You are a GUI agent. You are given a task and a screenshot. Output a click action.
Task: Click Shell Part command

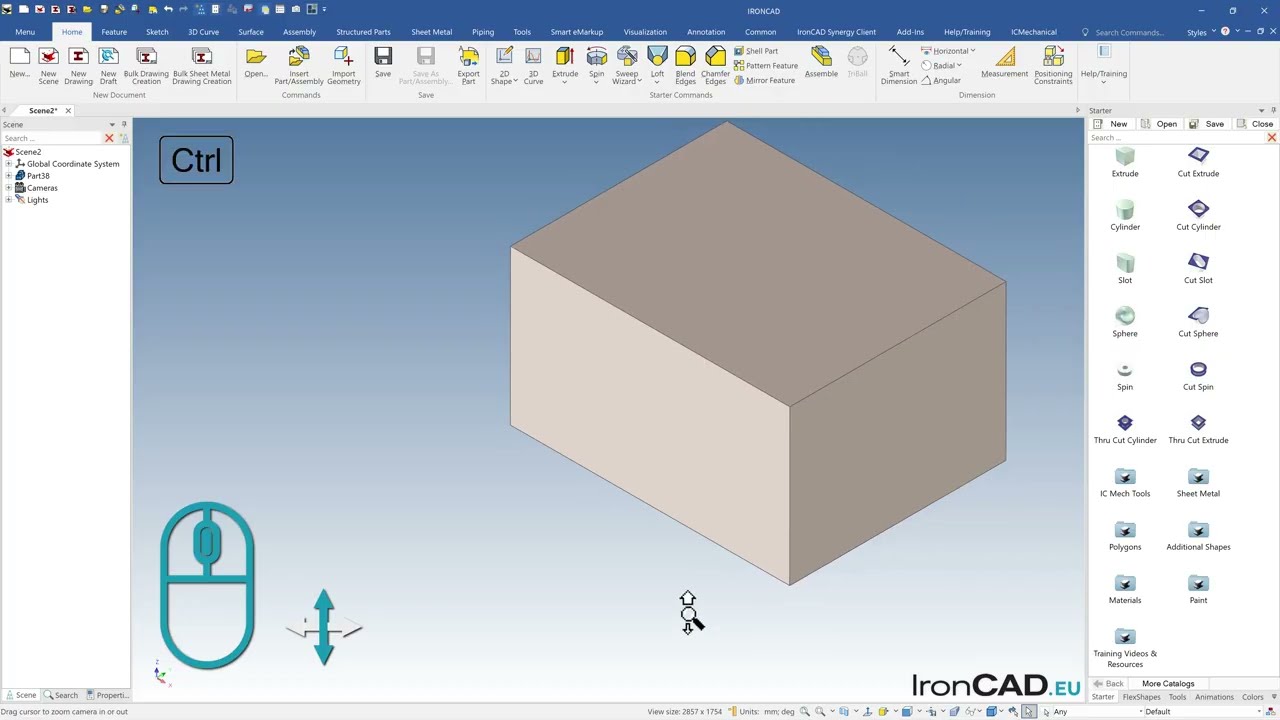756,51
